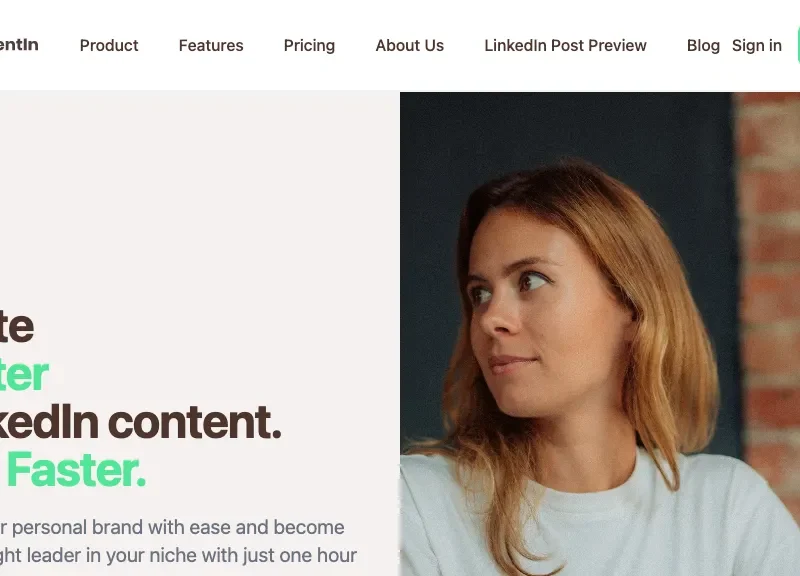Image resolution: width=800 pixels, height=576 pixels.
Task: Visit the About Us page
Action: [x=409, y=45]
